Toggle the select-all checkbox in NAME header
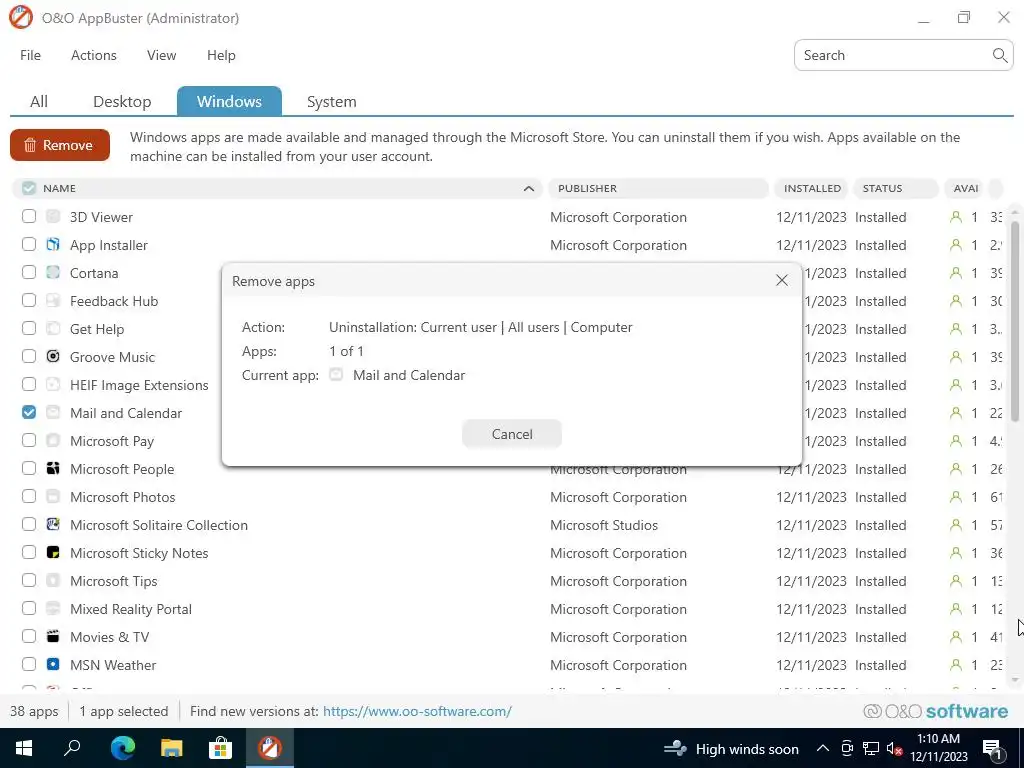Screen dimensions: 1024x768 click(29, 188)
